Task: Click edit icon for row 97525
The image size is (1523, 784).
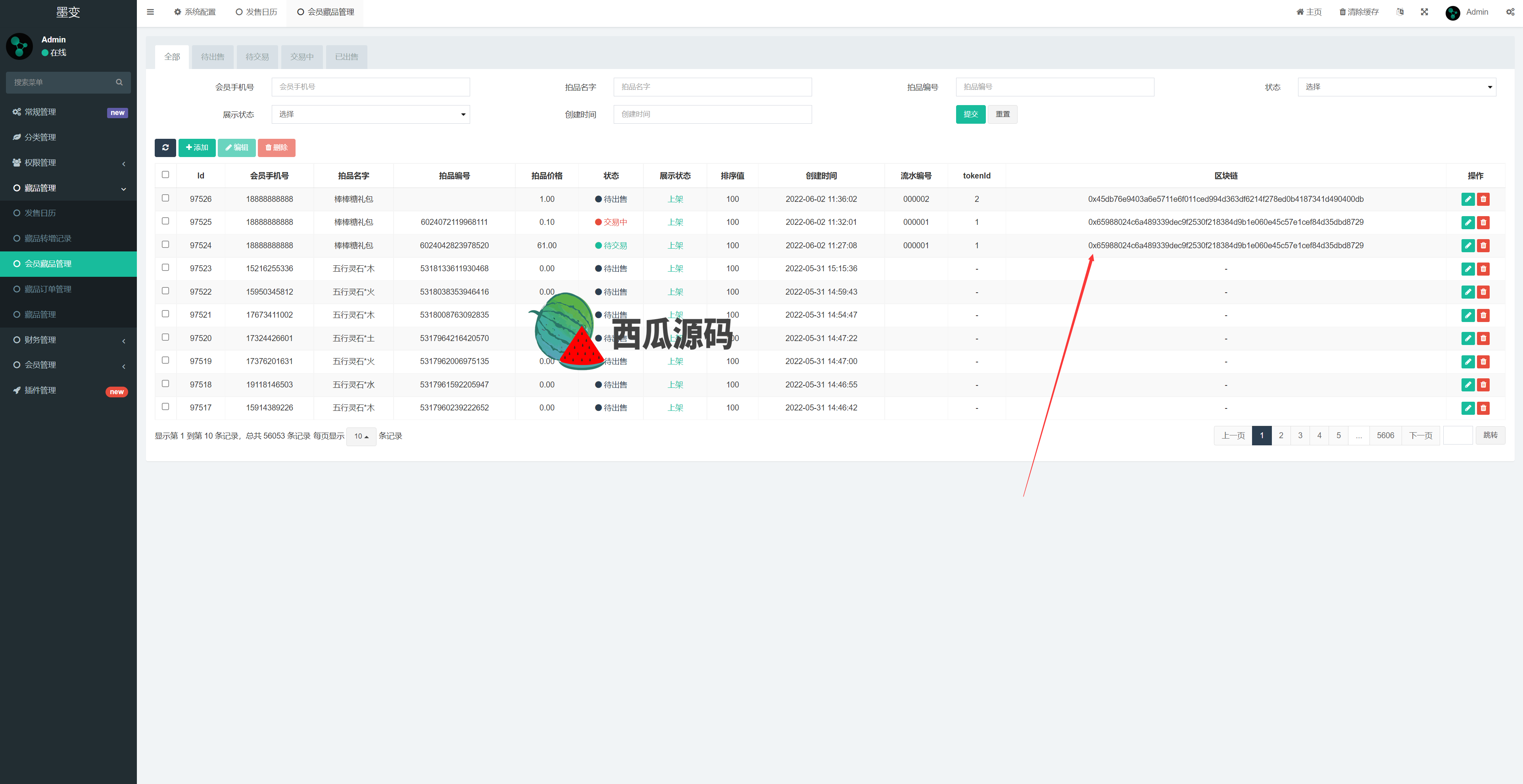Action: 1468,222
